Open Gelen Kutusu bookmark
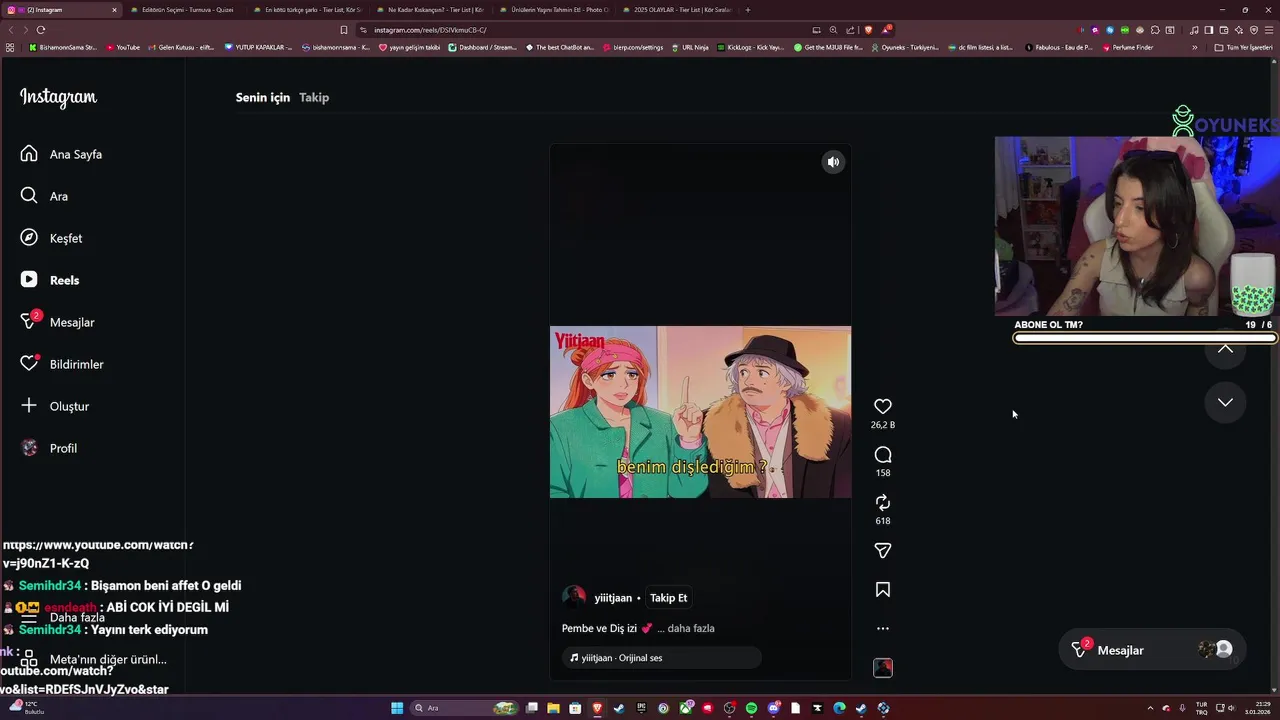 pos(181,47)
